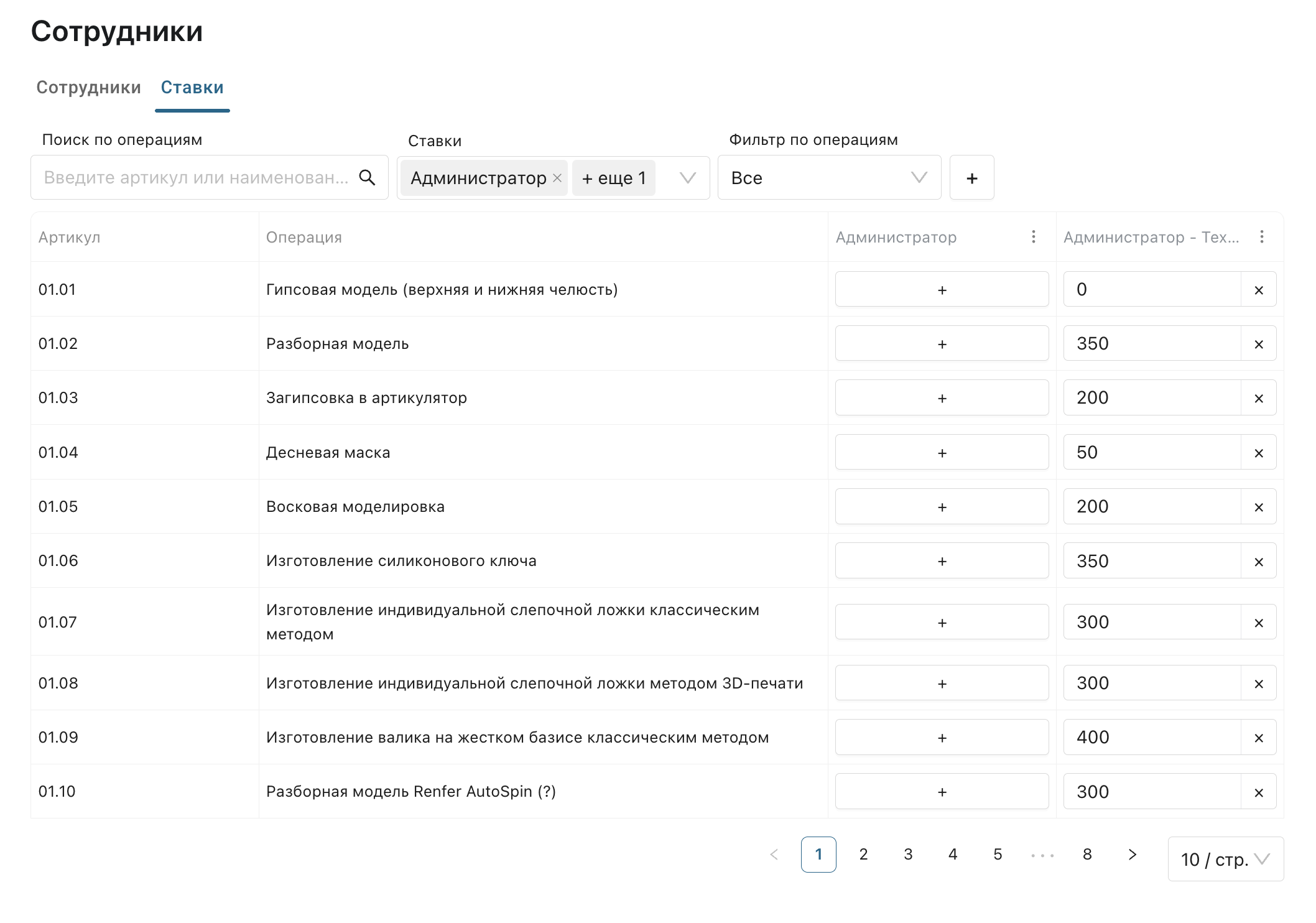The image size is (1316, 923).
Task: Click the 350 rate field for row 01.06
Action: pyautogui.click(x=1152, y=561)
